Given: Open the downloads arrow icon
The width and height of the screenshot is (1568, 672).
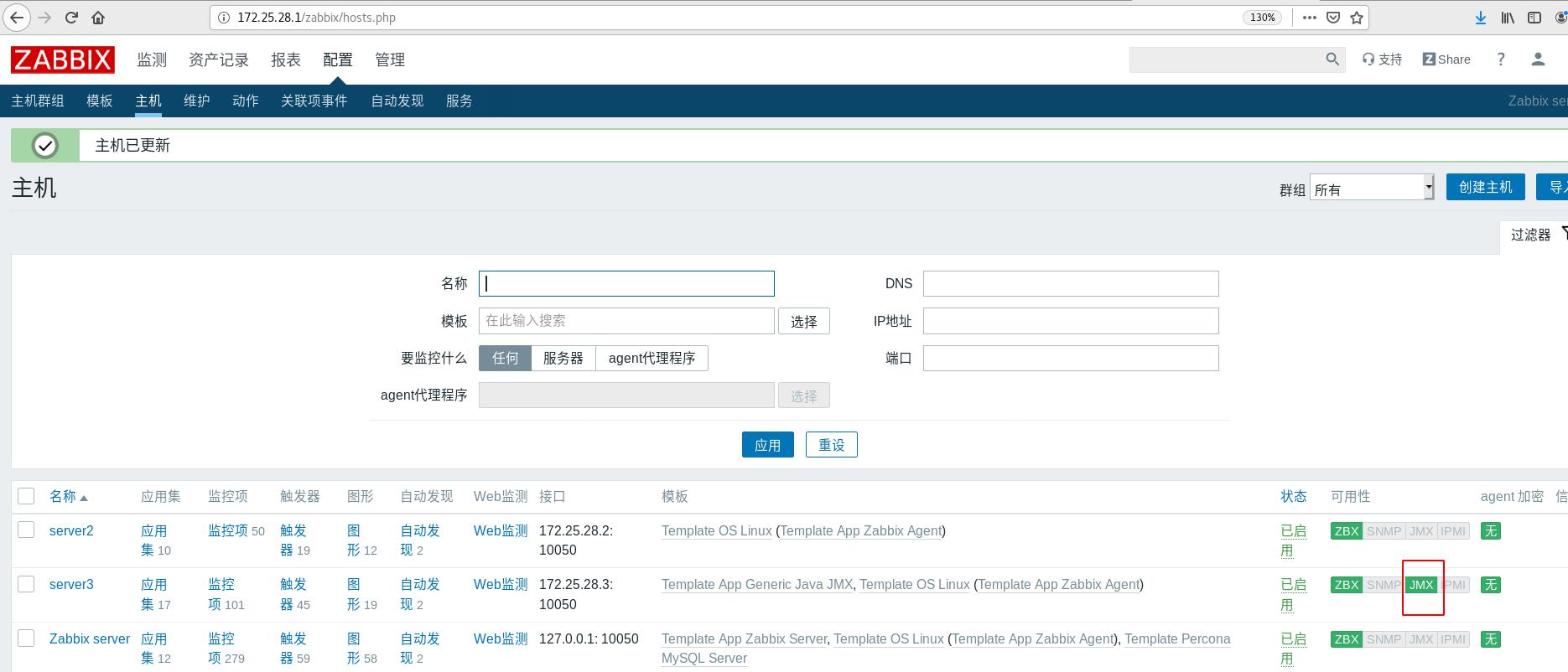Looking at the screenshot, I should [x=1481, y=18].
